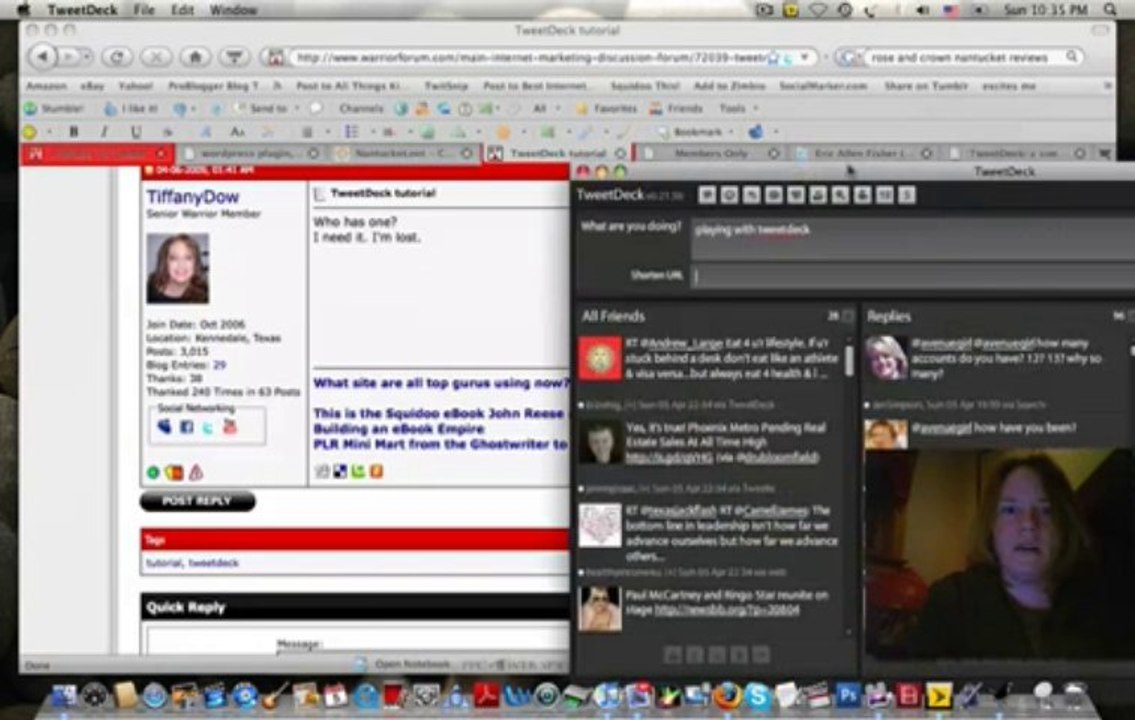Click the Shorten URL input field
Screen dimensions: 1135x720
[x=912, y=276]
